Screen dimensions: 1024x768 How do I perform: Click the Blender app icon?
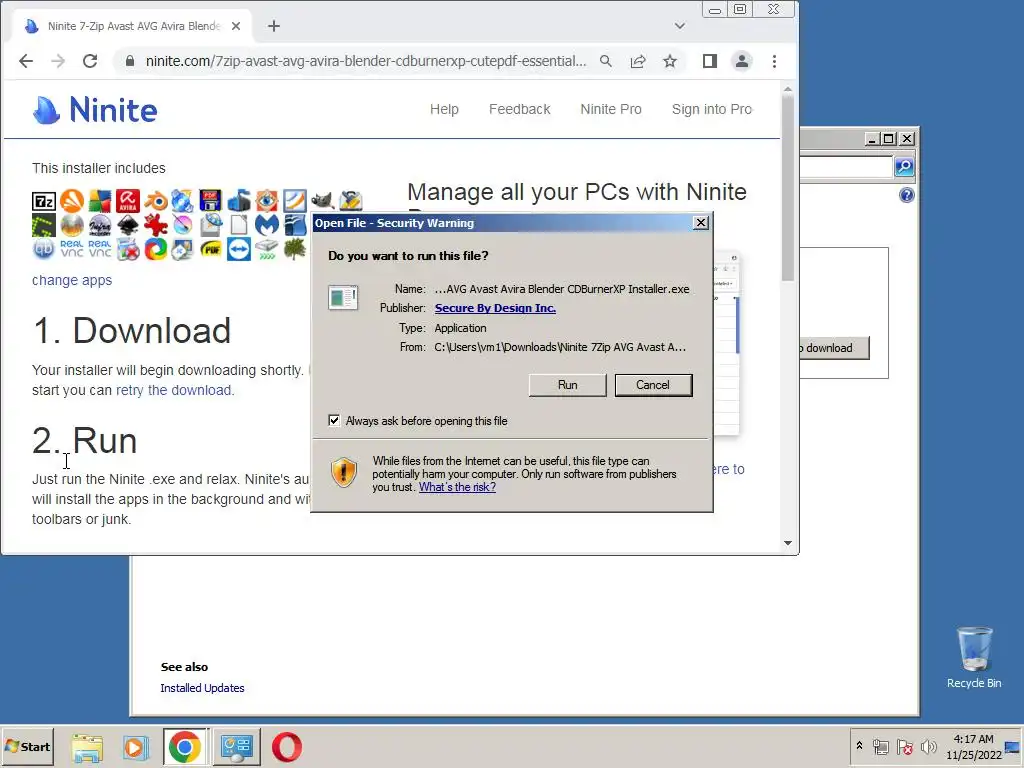(156, 200)
